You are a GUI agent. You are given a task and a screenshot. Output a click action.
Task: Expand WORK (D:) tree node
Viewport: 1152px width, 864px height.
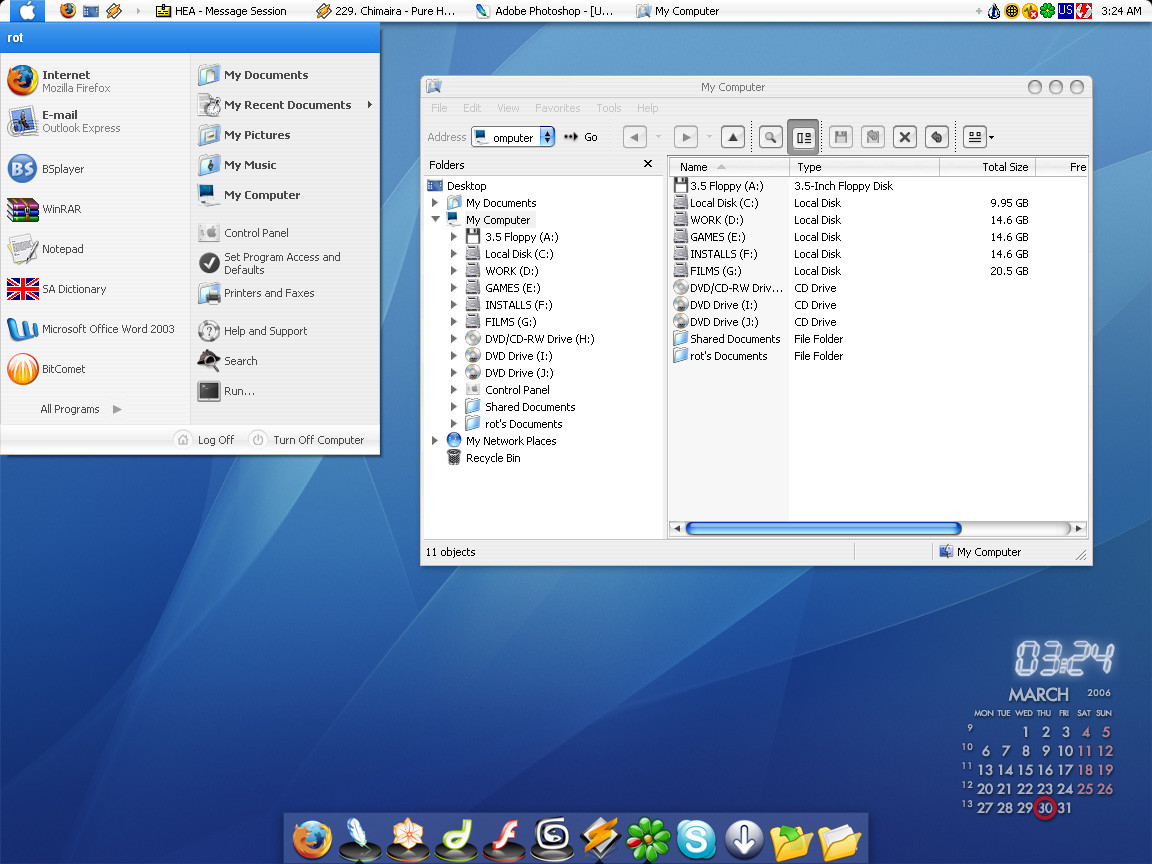[453, 270]
